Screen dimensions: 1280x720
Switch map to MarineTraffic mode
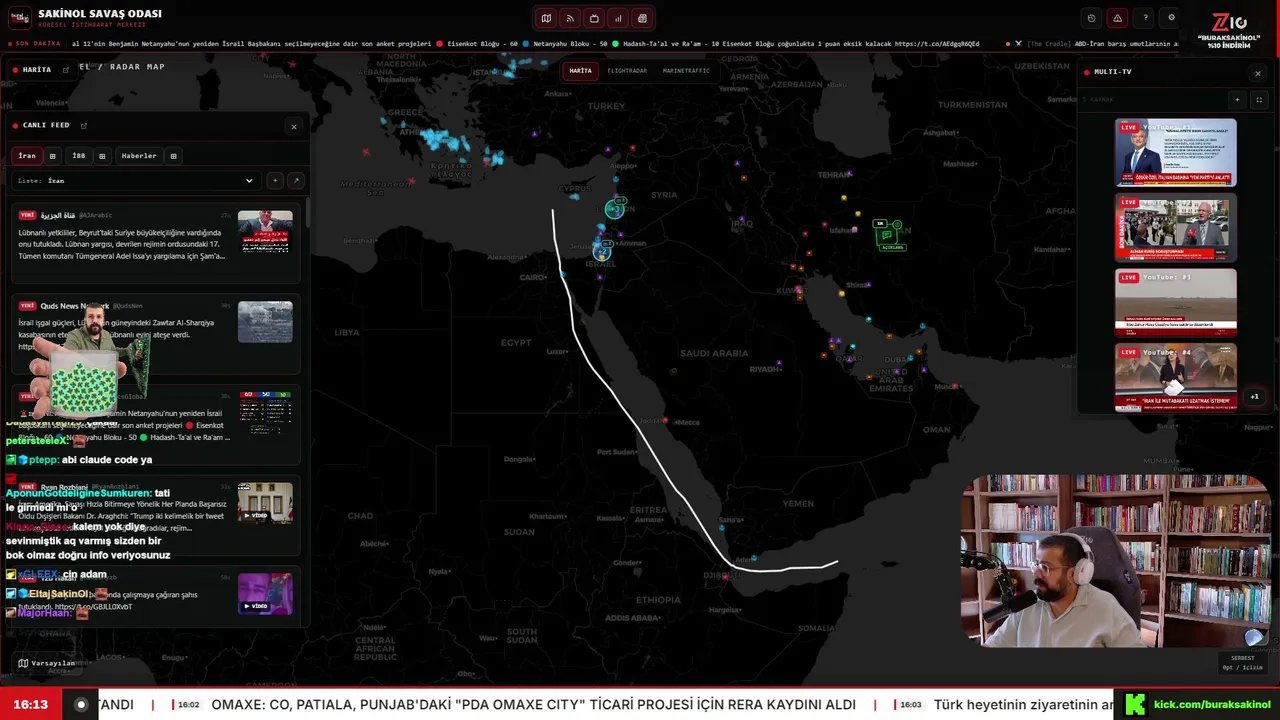(686, 71)
